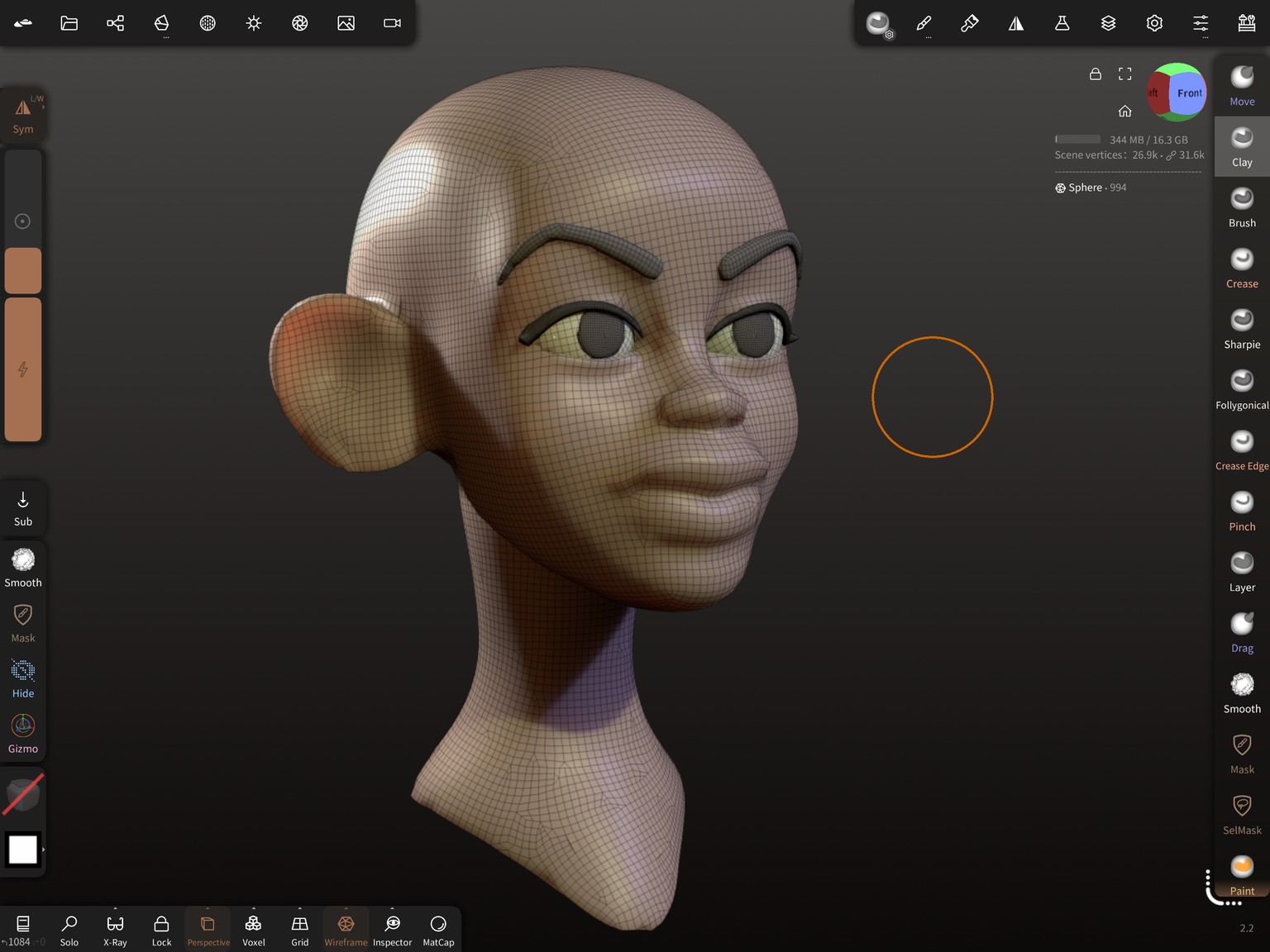1270x952 pixels.
Task: Open the tool settings sphere icon
Action: coord(879,23)
